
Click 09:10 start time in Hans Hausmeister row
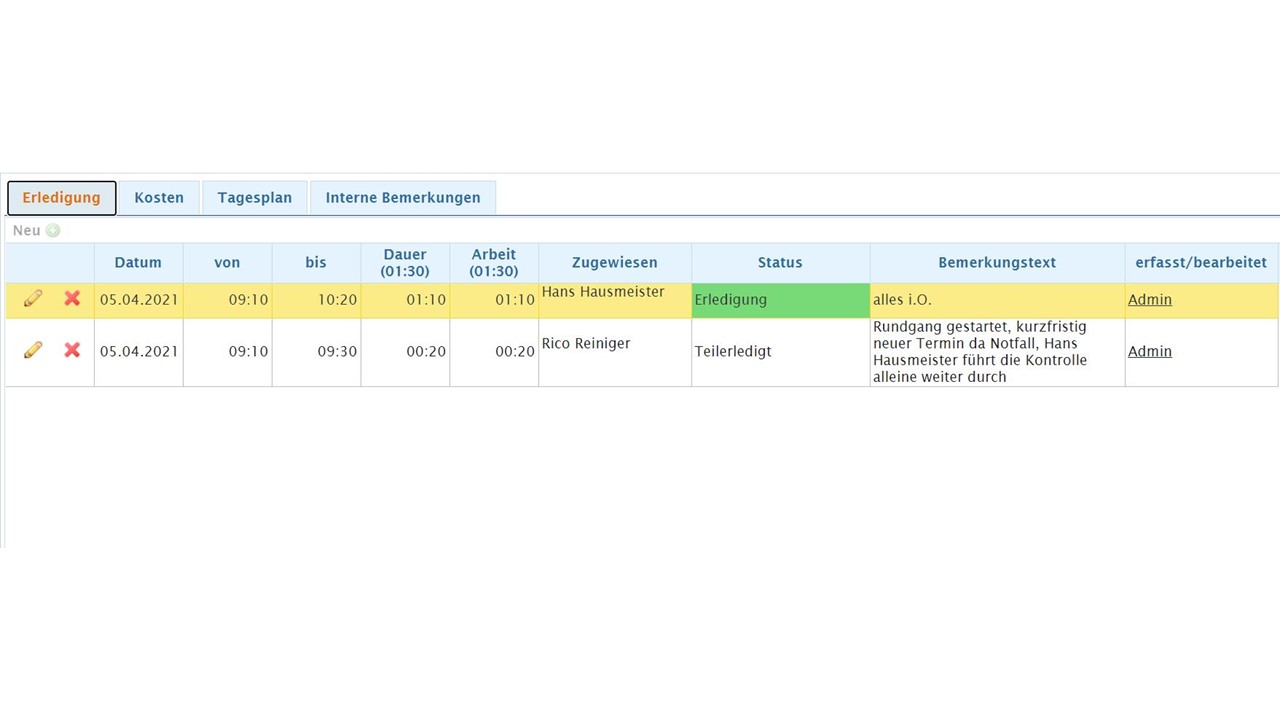coord(248,299)
